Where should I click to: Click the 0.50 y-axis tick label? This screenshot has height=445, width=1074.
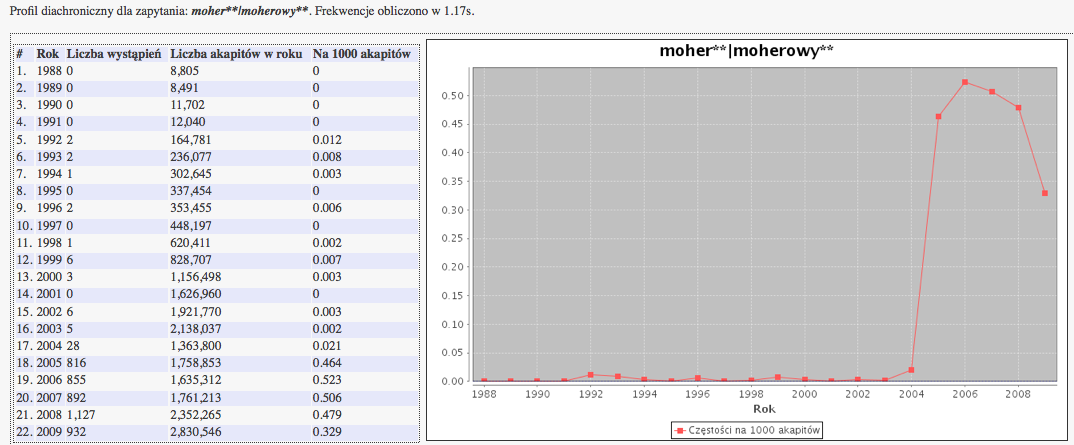[456, 96]
